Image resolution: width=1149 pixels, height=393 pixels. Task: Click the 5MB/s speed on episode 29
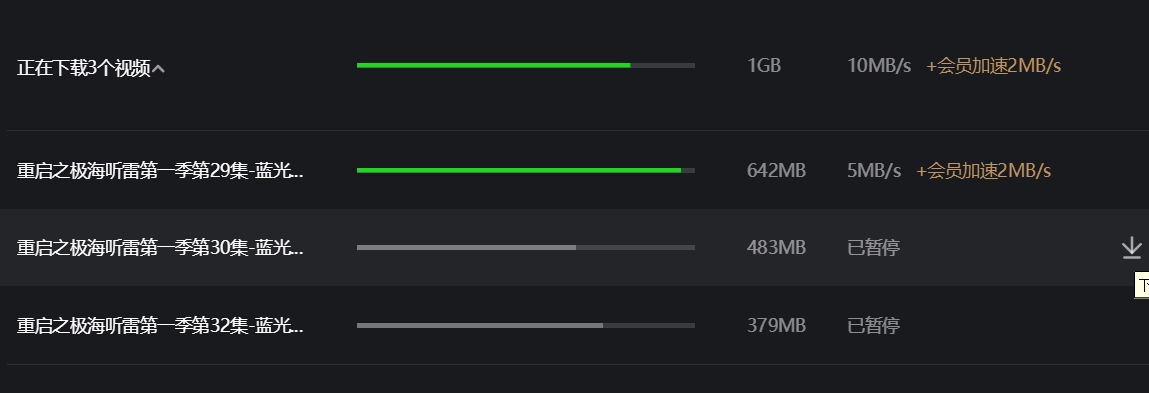click(x=873, y=171)
